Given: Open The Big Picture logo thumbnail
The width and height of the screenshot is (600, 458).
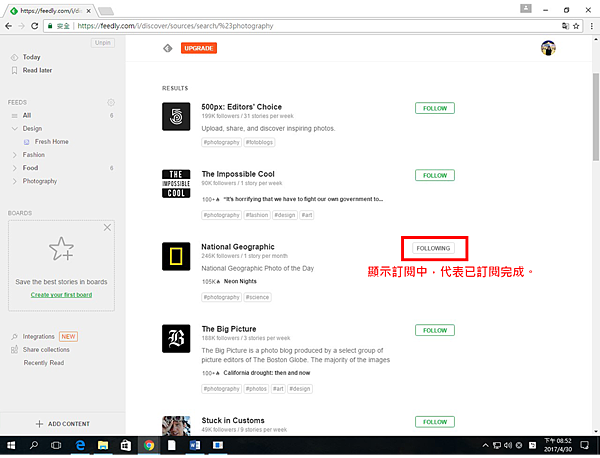Looking at the screenshot, I should point(176,339).
